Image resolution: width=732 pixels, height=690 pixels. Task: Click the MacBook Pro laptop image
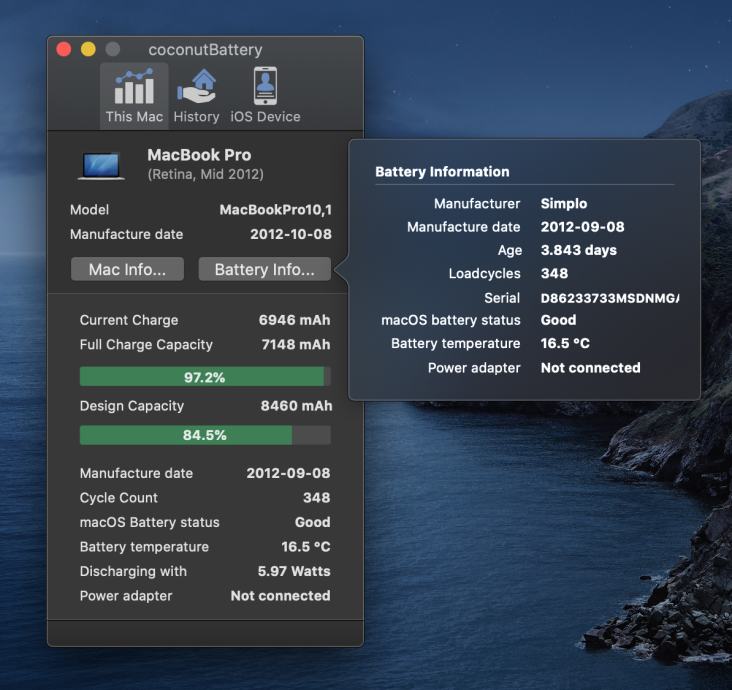tap(101, 165)
